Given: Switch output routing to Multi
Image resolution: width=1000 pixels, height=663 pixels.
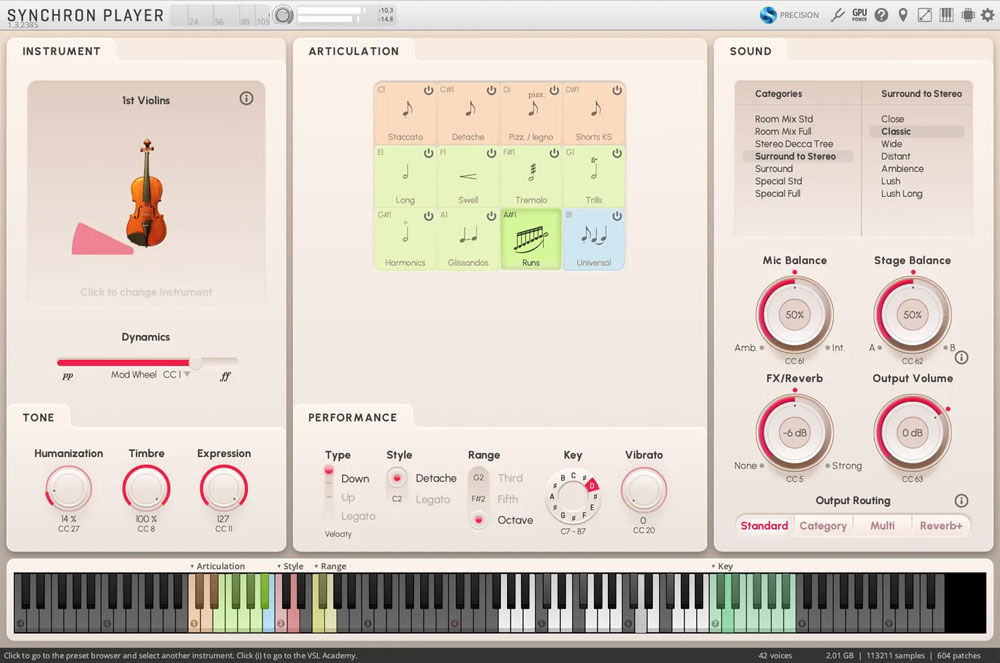Looking at the screenshot, I should 883,525.
